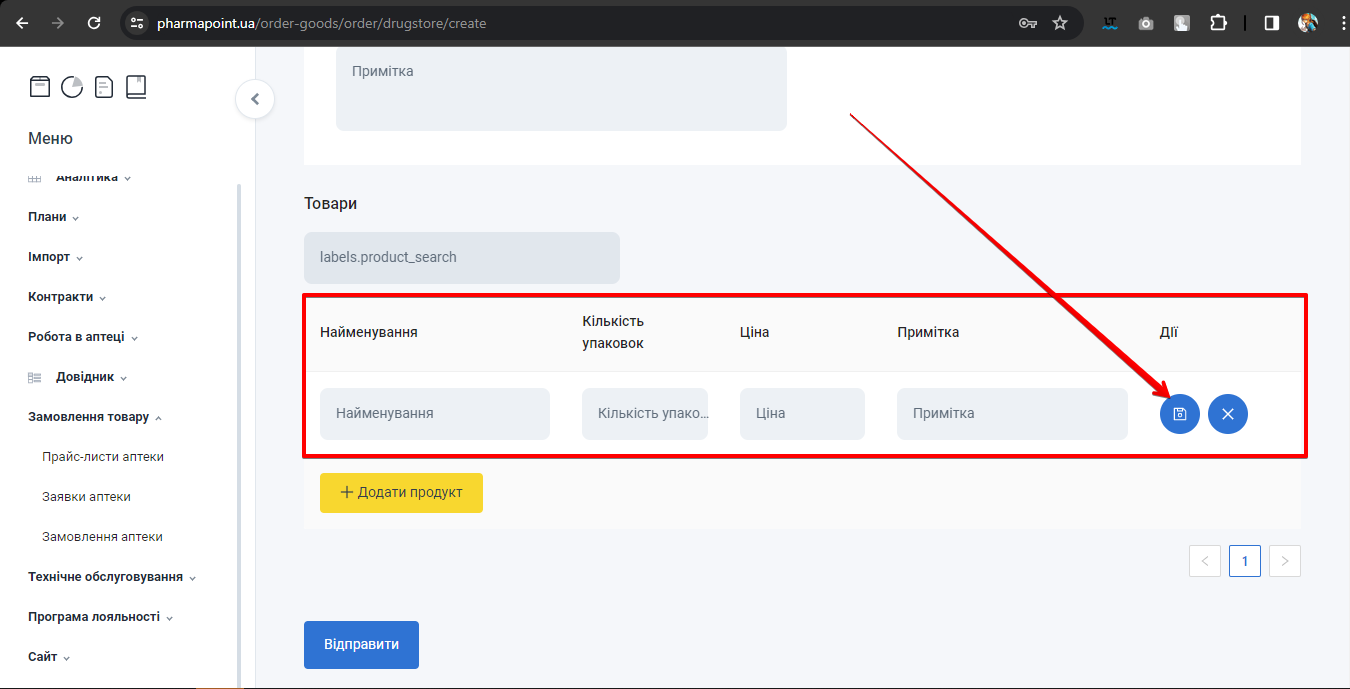Open the pie chart icon in sidebar
1350x689 pixels.
pos(72,87)
